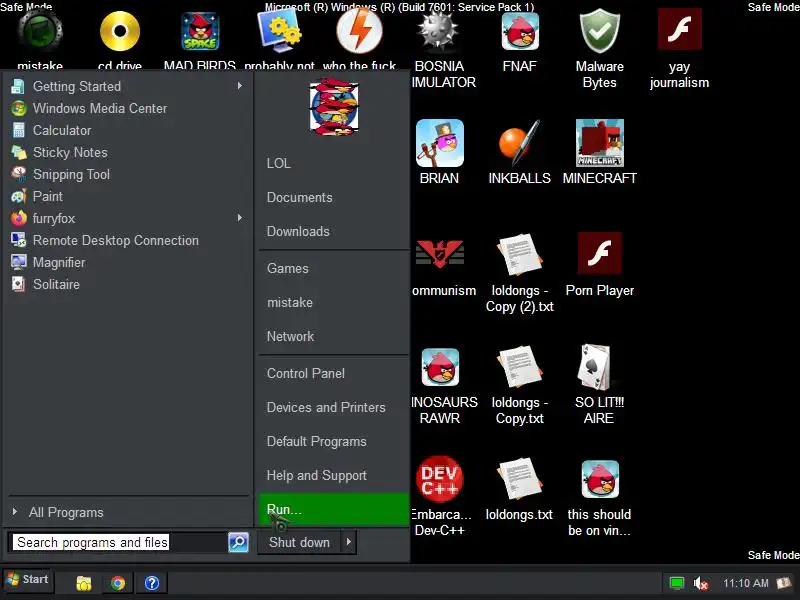Open the 'probably not' gears icon
The image size is (800, 600).
click(280, 31)
